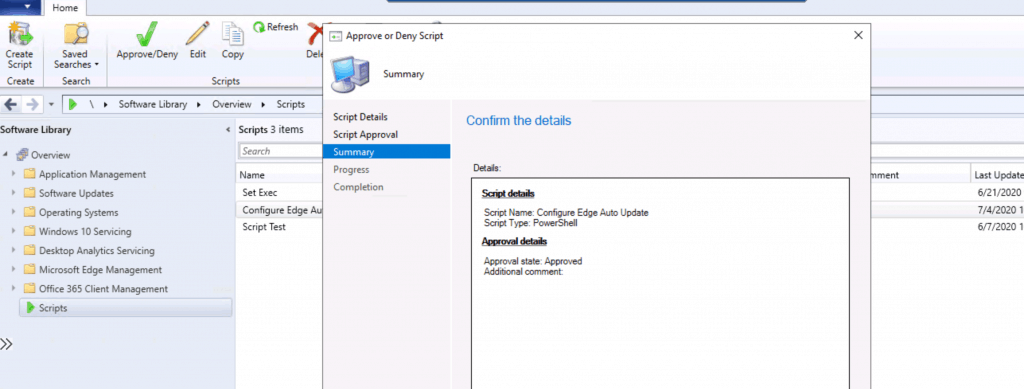Select the Desktop Analytics Servicing folder
This screenshot has width=1024, height=389.
pyautogui.click(x=97, y=251)
